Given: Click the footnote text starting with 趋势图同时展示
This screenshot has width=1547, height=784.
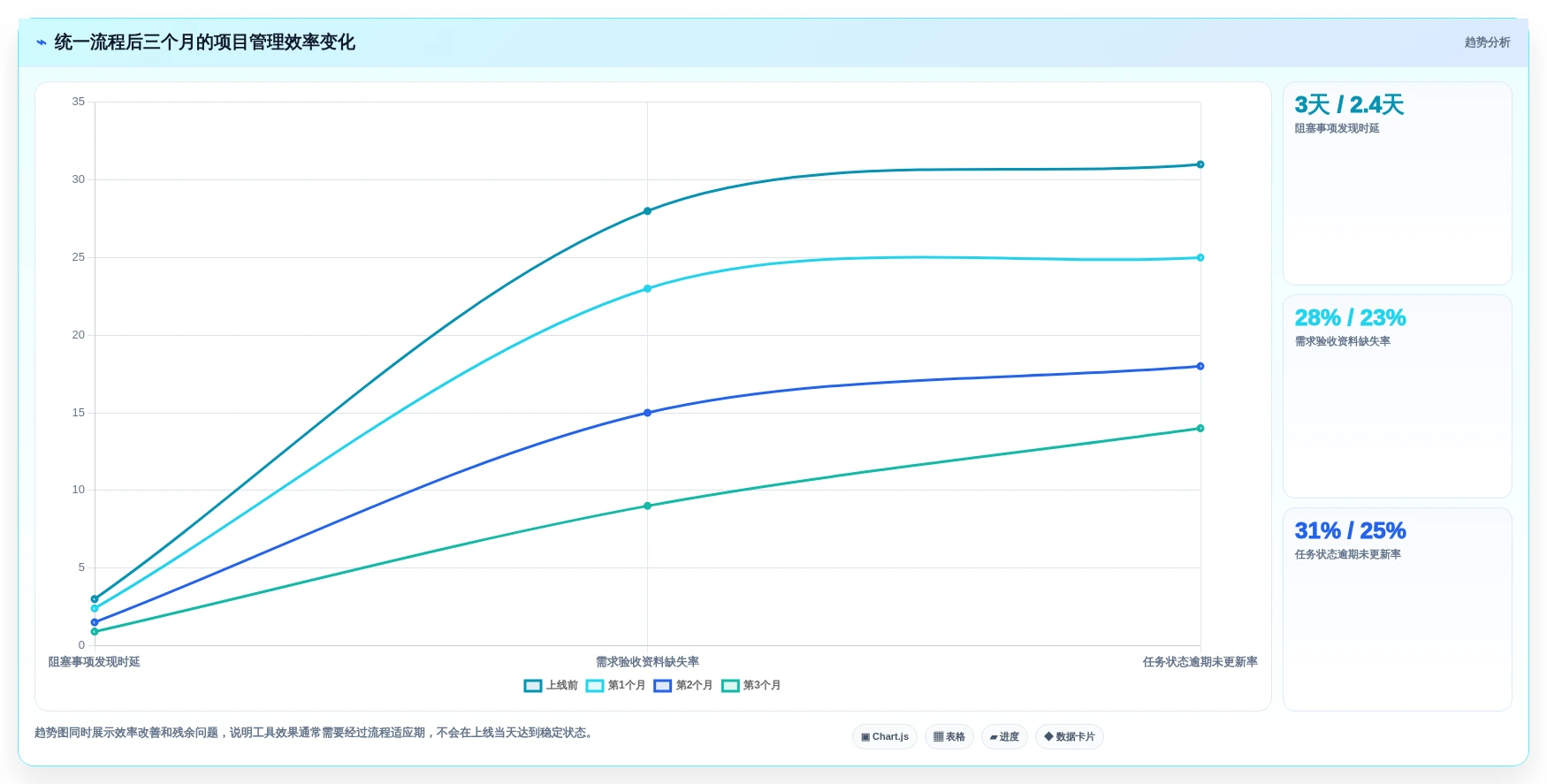Looking at the screenshot, I should (313, 733).
